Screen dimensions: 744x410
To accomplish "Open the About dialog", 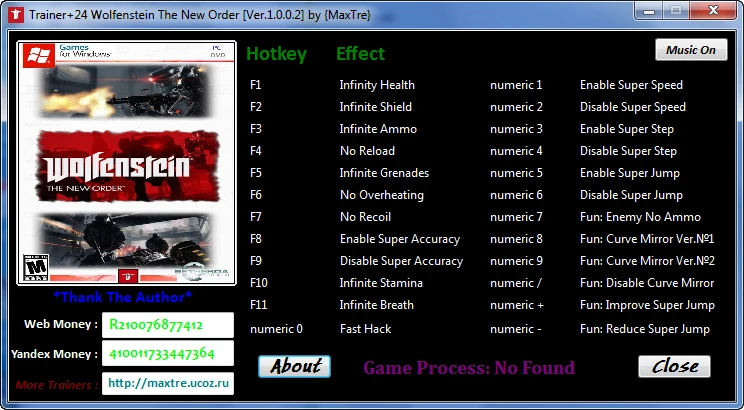I will coord(294,366).
